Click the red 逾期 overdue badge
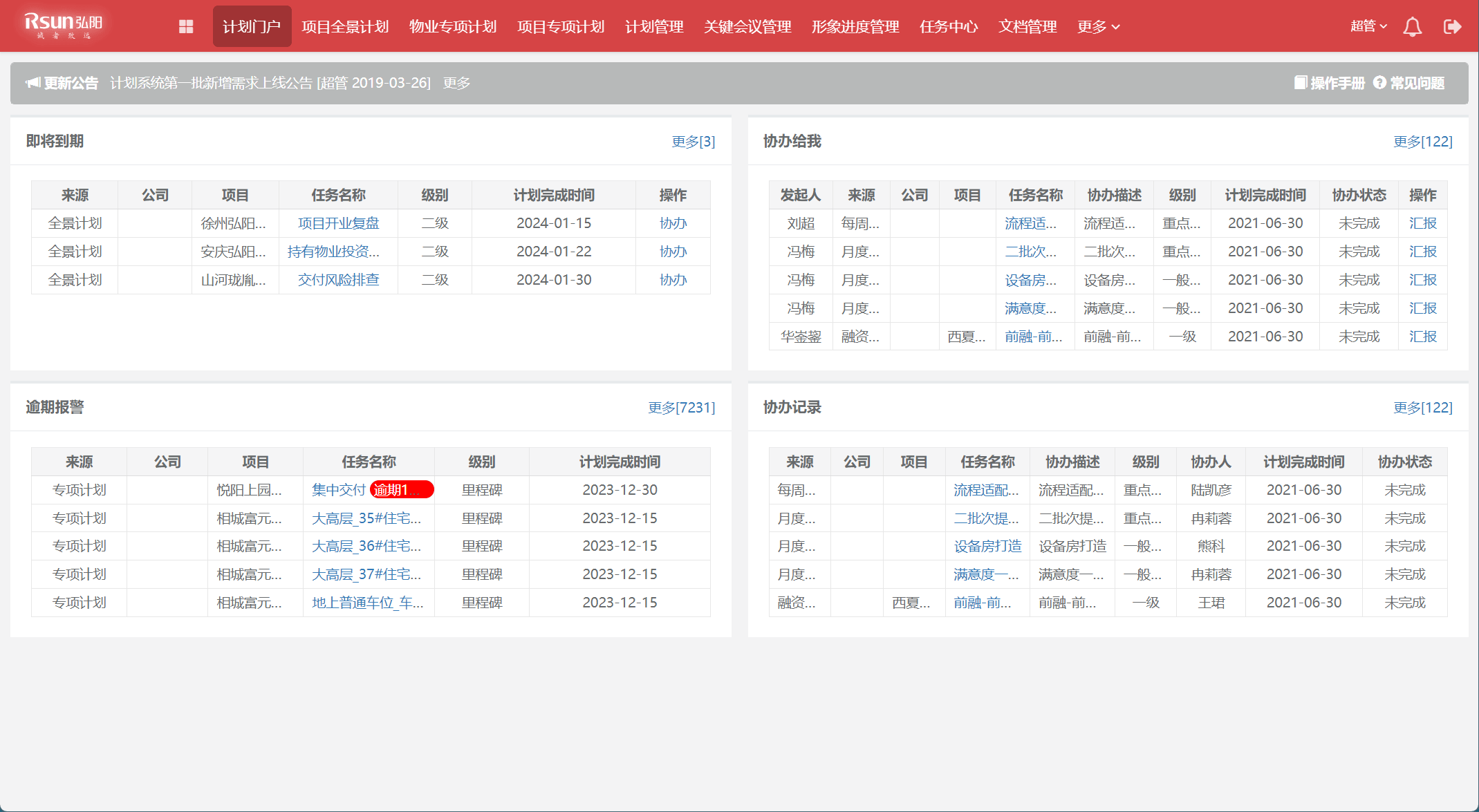The width and height of the screenshot is (1479, 812). click(401, 490)
